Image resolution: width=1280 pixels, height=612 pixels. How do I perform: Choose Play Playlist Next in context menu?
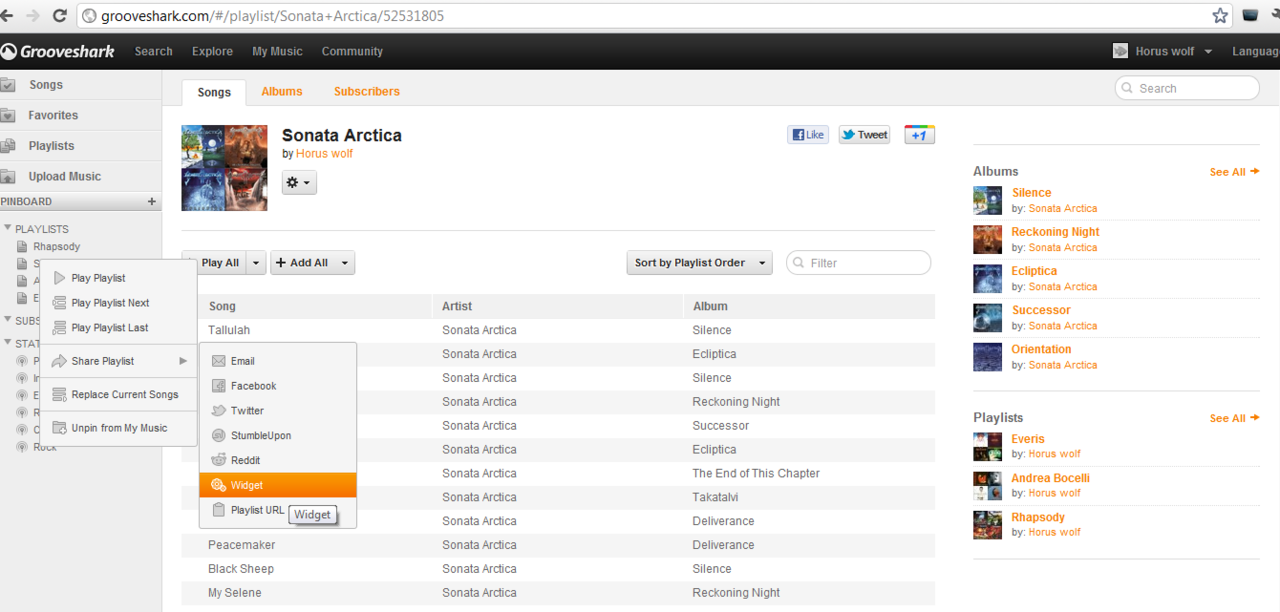point(110,303)
